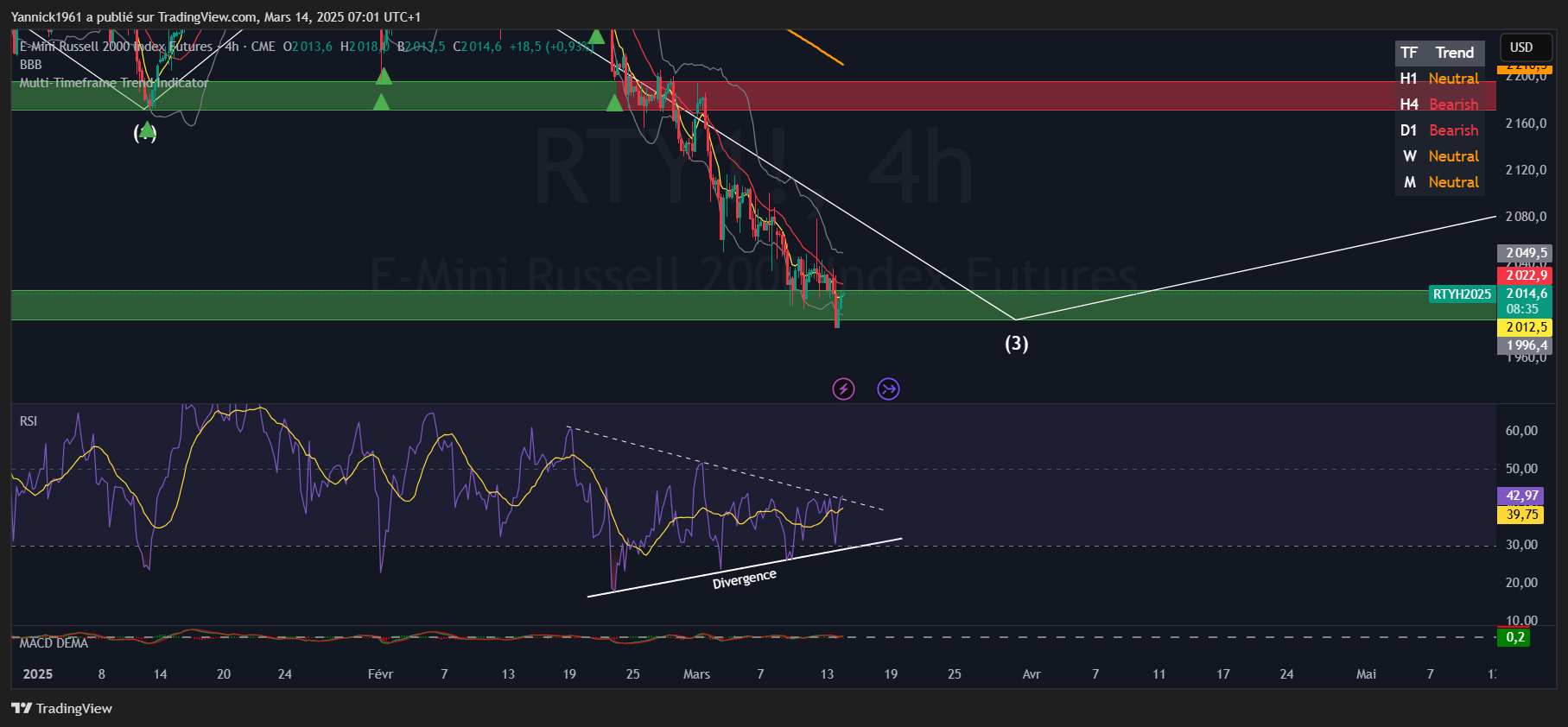Click the purple 42,97 RSI value label

click(x=1521, y=496)
